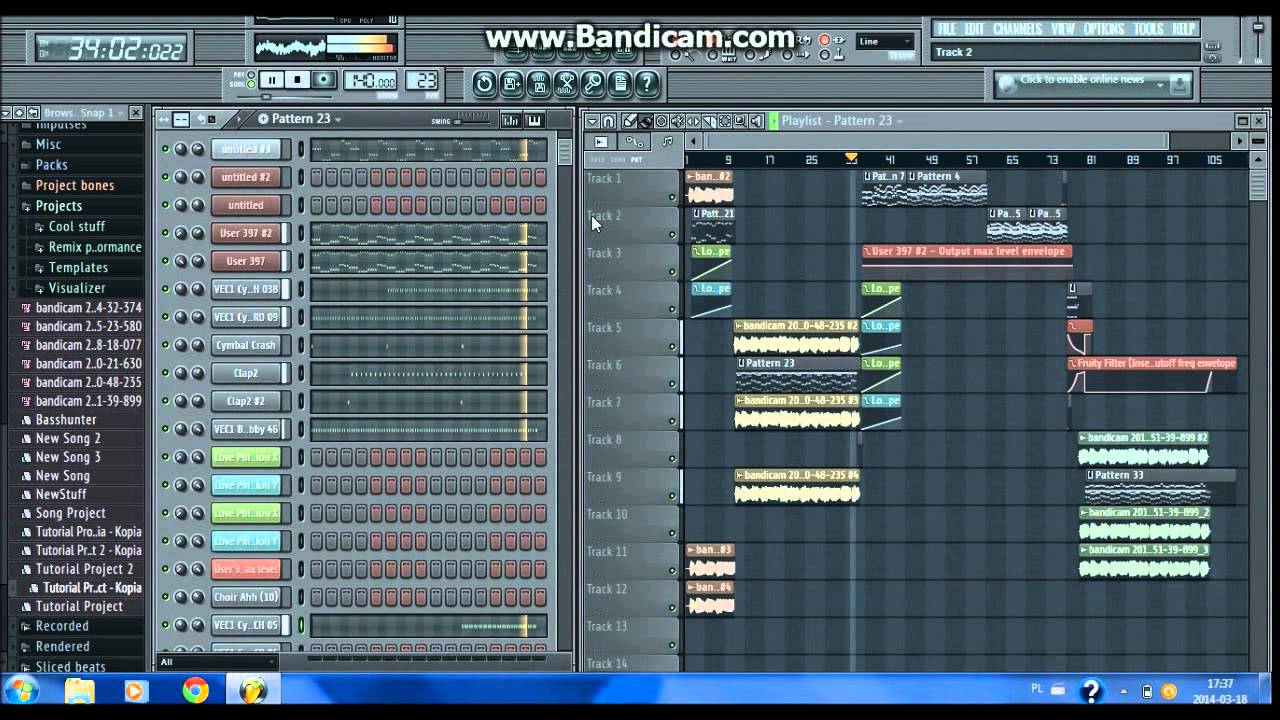This screenshot has height=720, width=1280.
Task: Open the Playlist - Pattern 23 title dropdown
Action: point(899,121)
